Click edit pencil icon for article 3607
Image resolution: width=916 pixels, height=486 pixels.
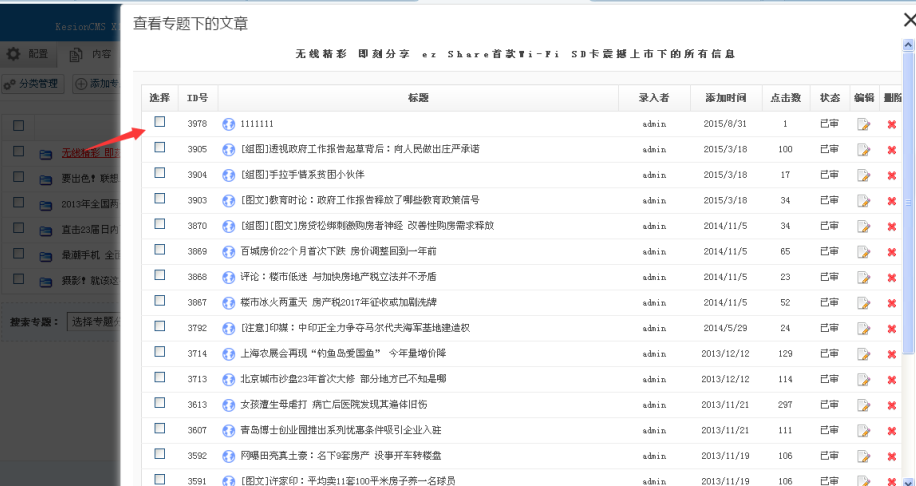click(863, 430)
